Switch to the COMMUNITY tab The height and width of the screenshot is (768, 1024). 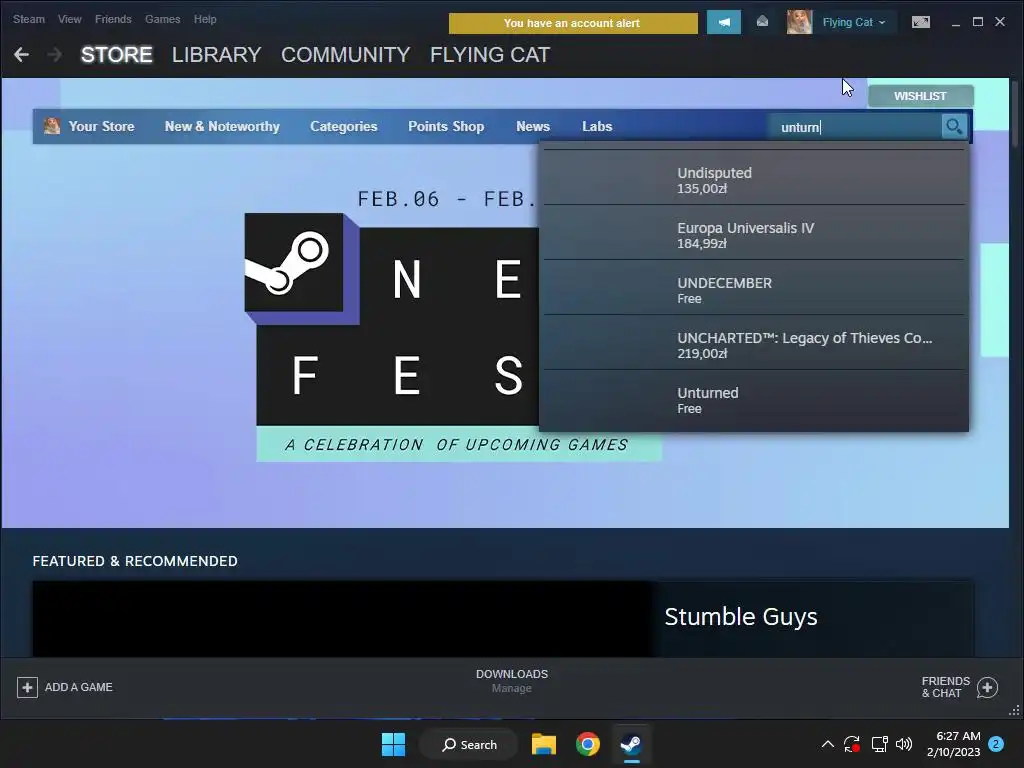point(345,55)
